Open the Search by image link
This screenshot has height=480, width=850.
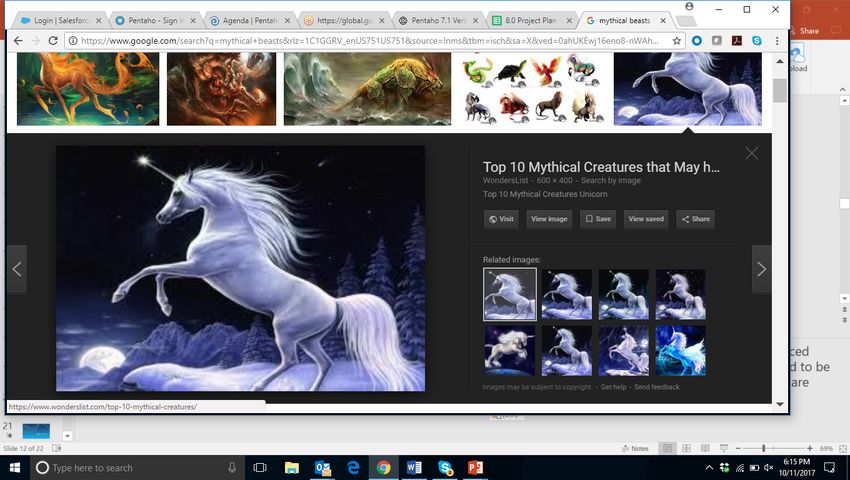click(611, 181)
